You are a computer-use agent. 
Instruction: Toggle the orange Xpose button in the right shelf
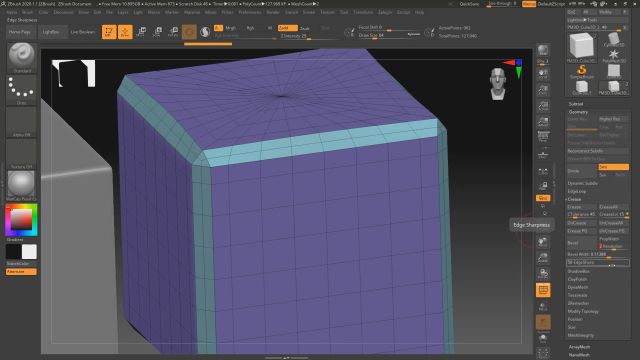pyautogui.click(x=543, y=198)
